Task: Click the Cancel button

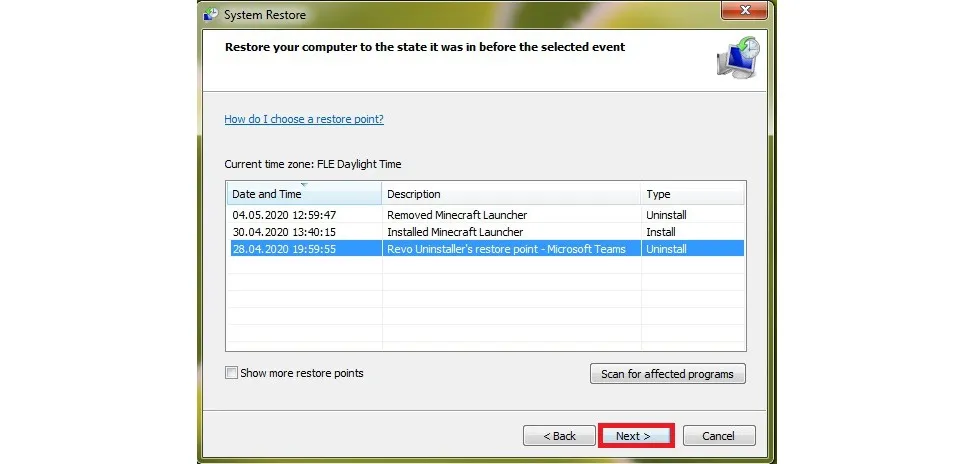Action: point(719,436)
